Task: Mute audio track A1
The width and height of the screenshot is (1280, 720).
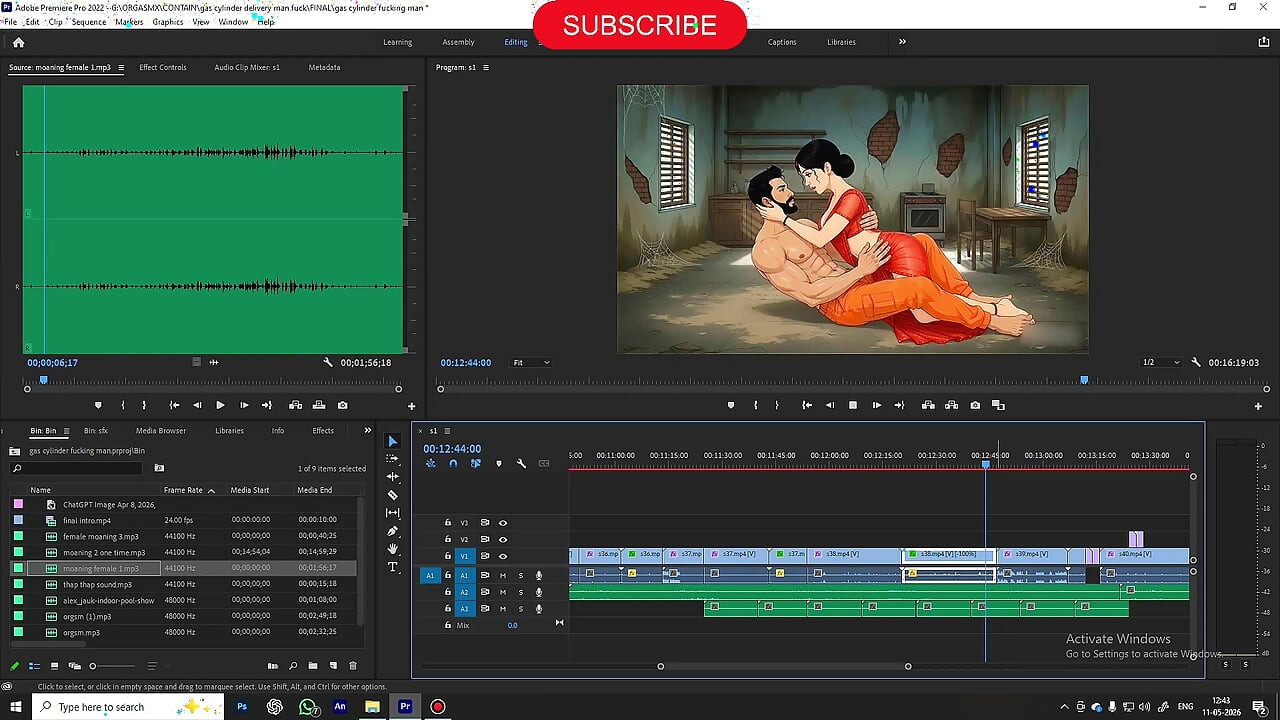Action: pyautogui.click(x=503, y=575)
